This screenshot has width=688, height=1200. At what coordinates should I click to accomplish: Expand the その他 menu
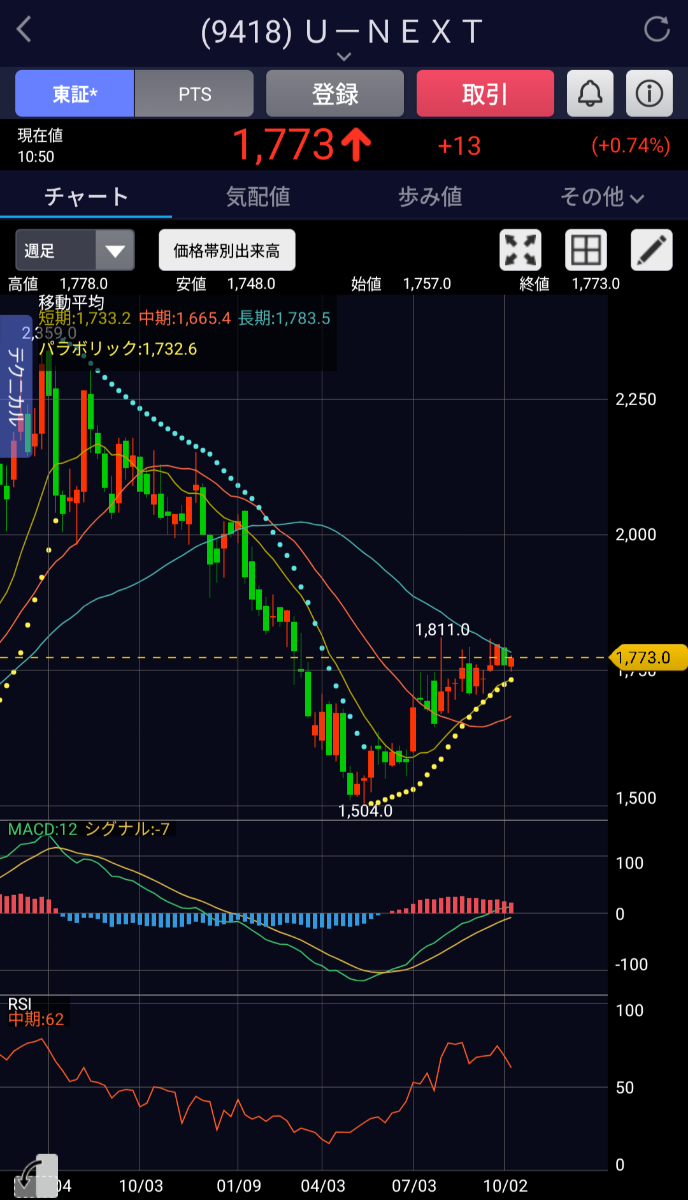(x=602, y=197)
